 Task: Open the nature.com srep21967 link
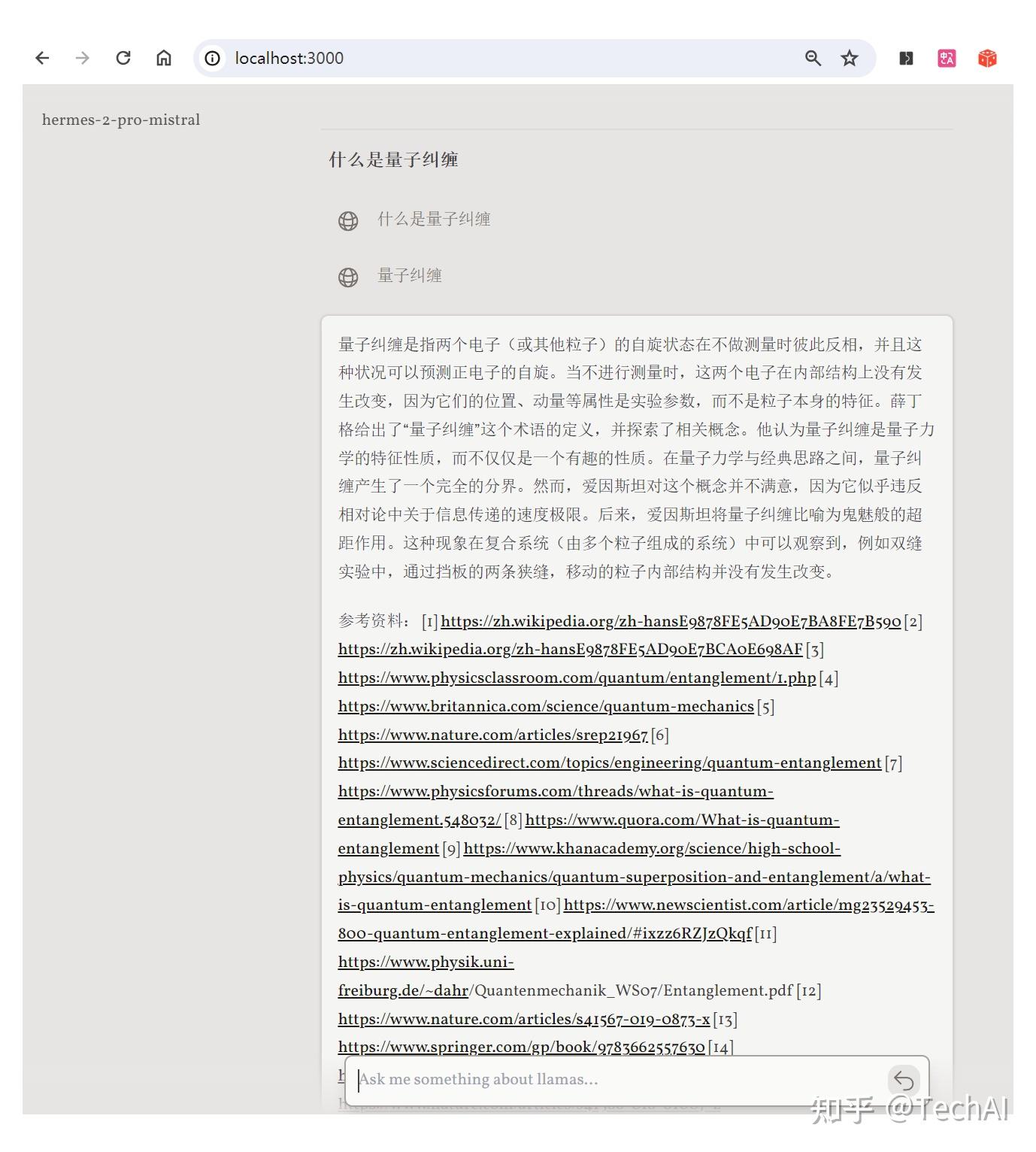tap(492, 735)
